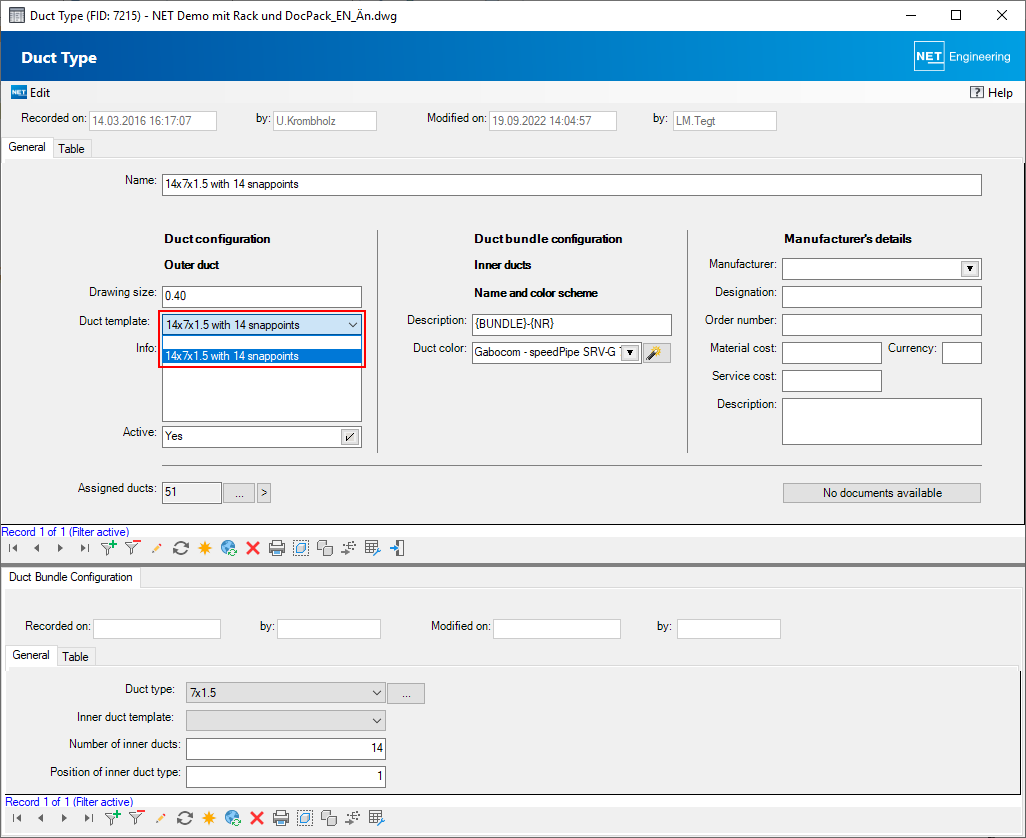Go to first record in Duct Type toolbar
Viewport: 1026px width, 838px height.
13,548
